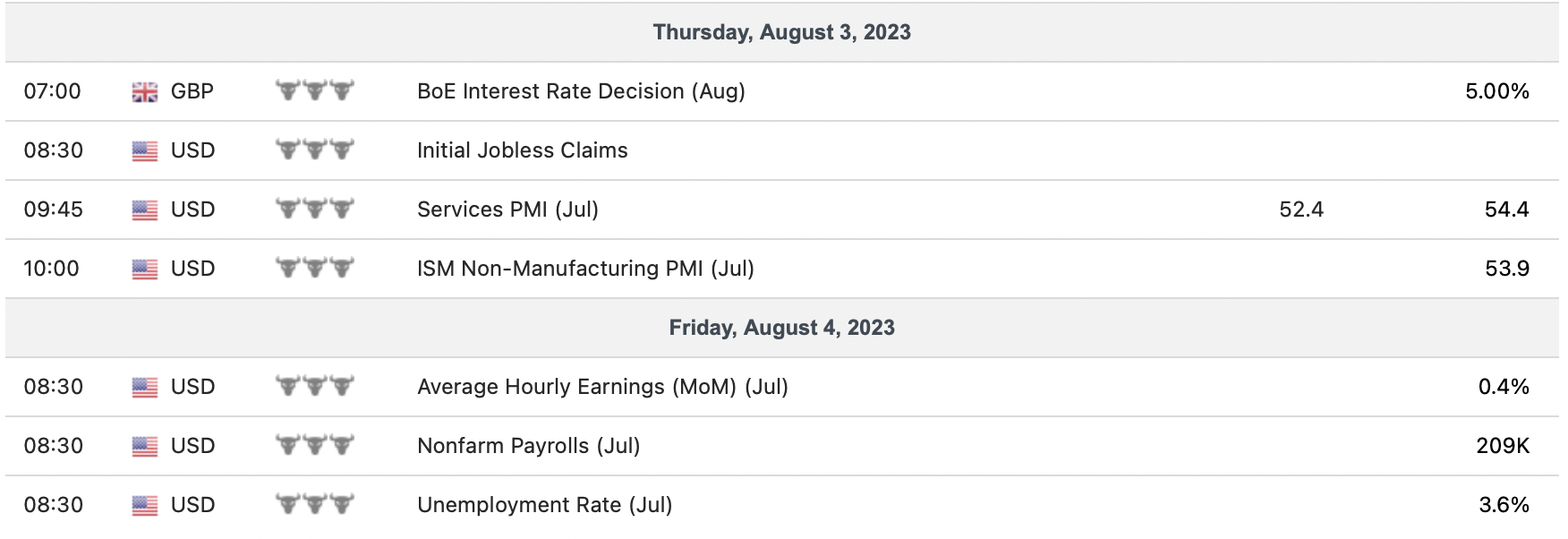
Task: Open the Nonfarm Payrolls (Jul) event
Action: point(528,446)
